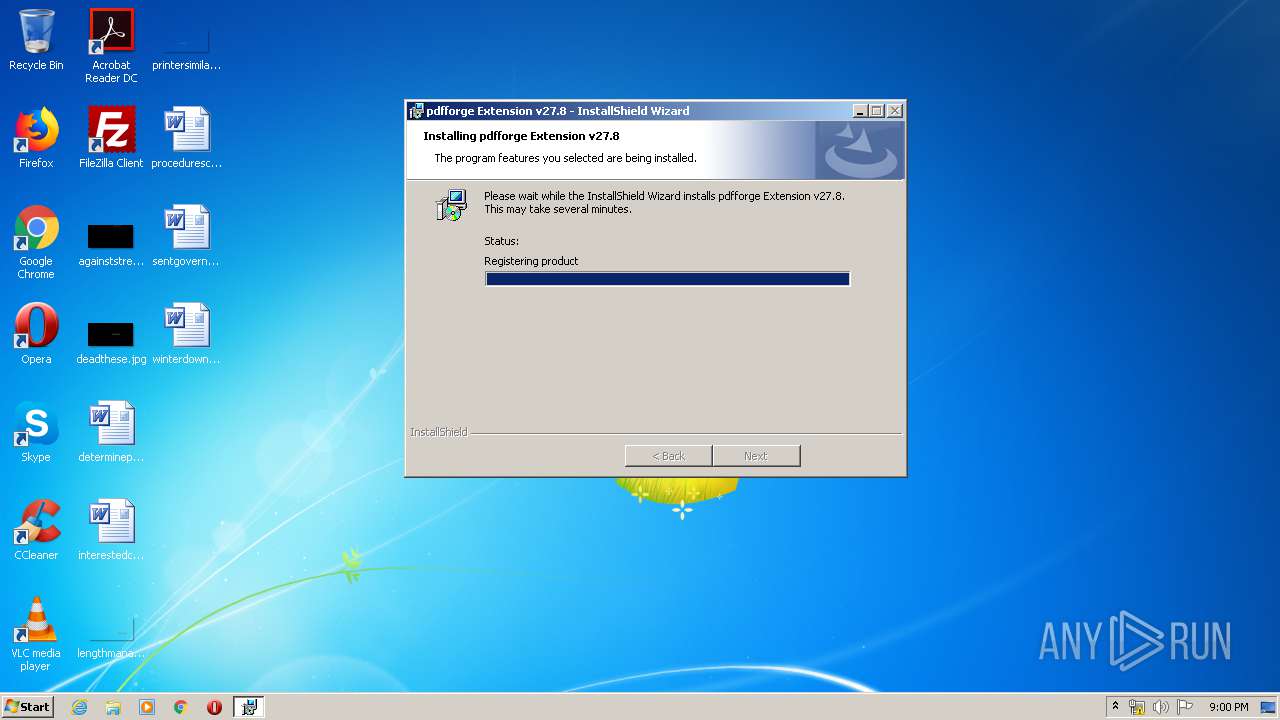This screenshot has height=720, width=1280.
Task: Open Windows Media Player taskbar icon
Action: point(147,707)
